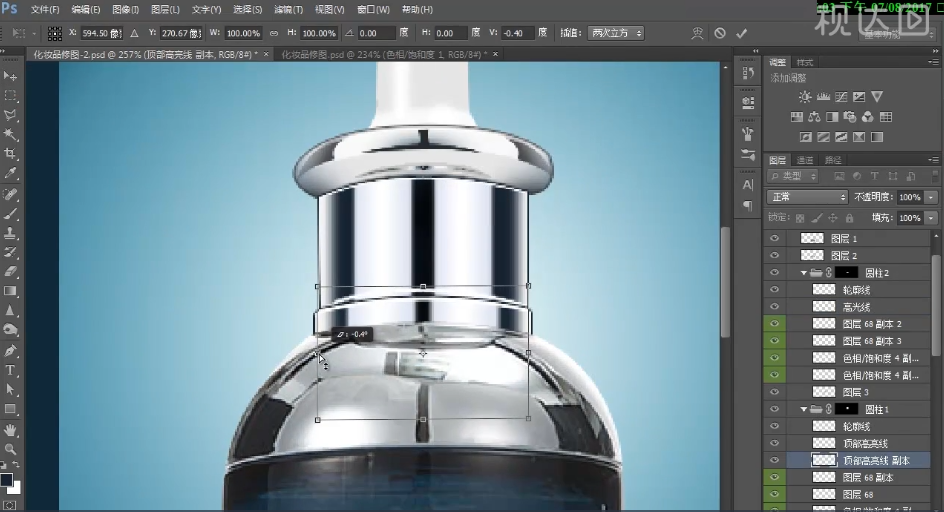The height and width of the screenshot is (512, 944).
Task: Select the Eyedropper tool
Action: [x=10, y=173]
